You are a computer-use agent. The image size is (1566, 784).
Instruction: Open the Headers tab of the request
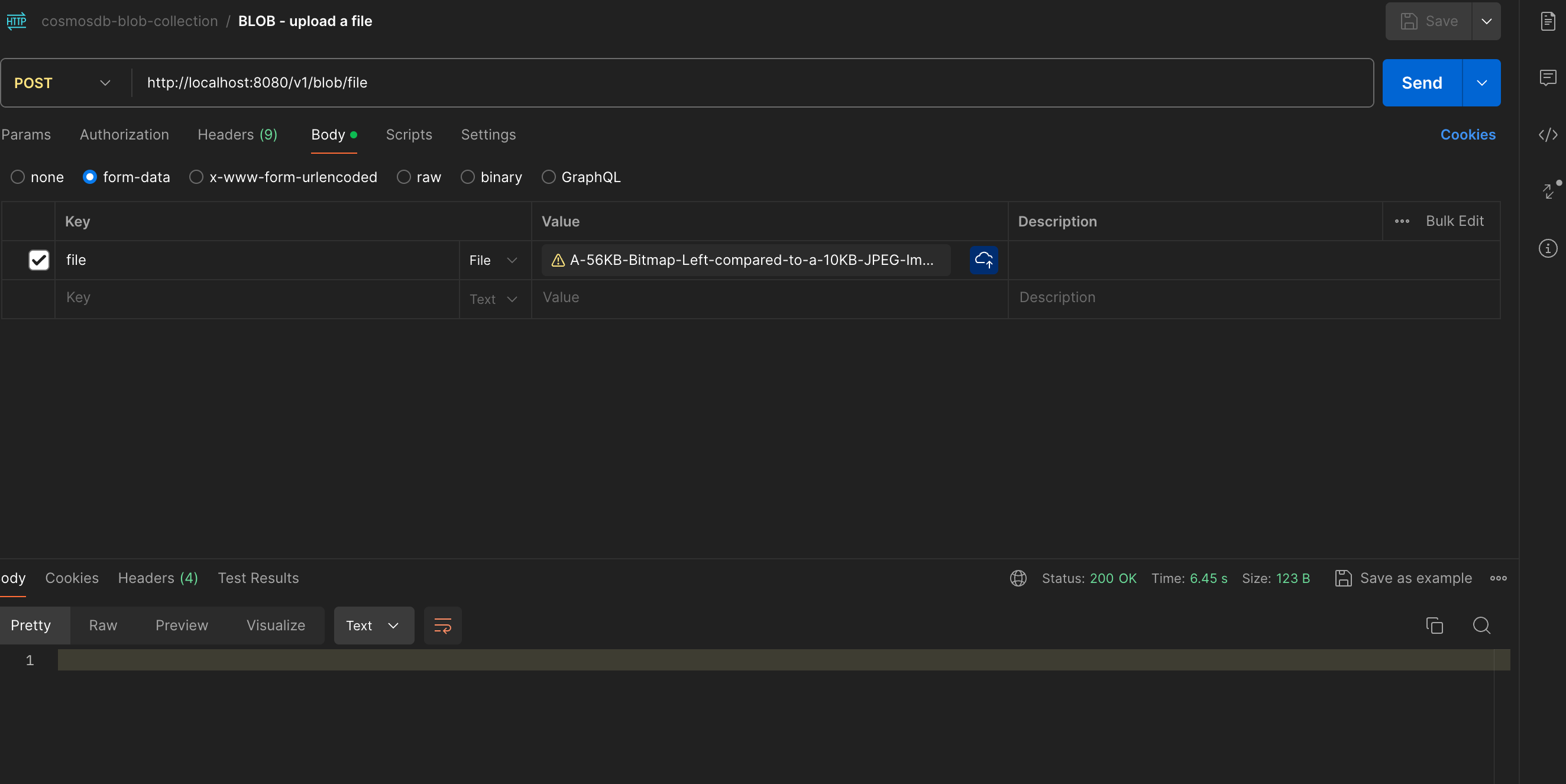(x=237, y=134)
